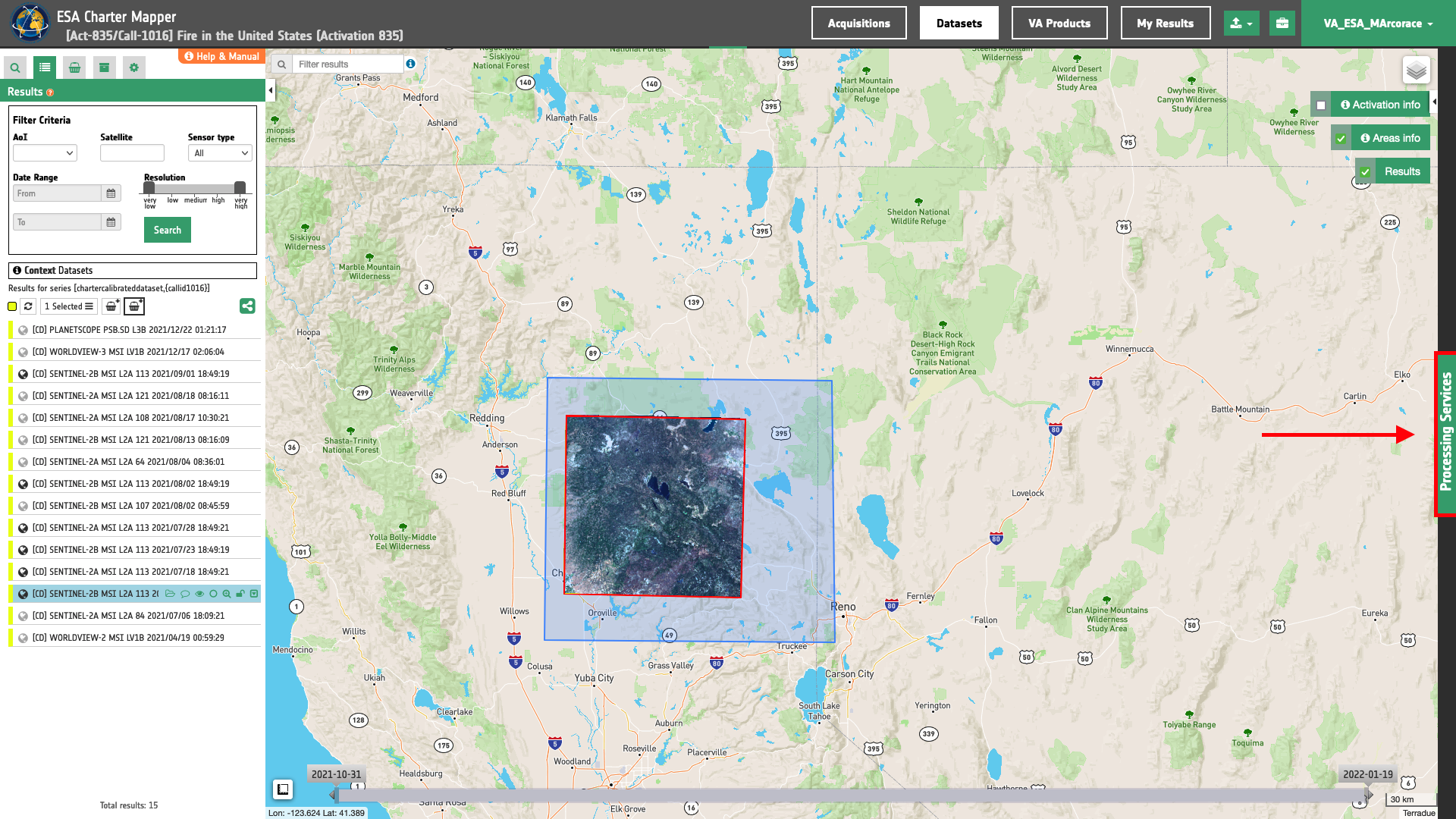The width and height of the screenshot is (1456, 819).
Task: Click the unlock icon on highlighted row
Action: click(x=240, y=594)
